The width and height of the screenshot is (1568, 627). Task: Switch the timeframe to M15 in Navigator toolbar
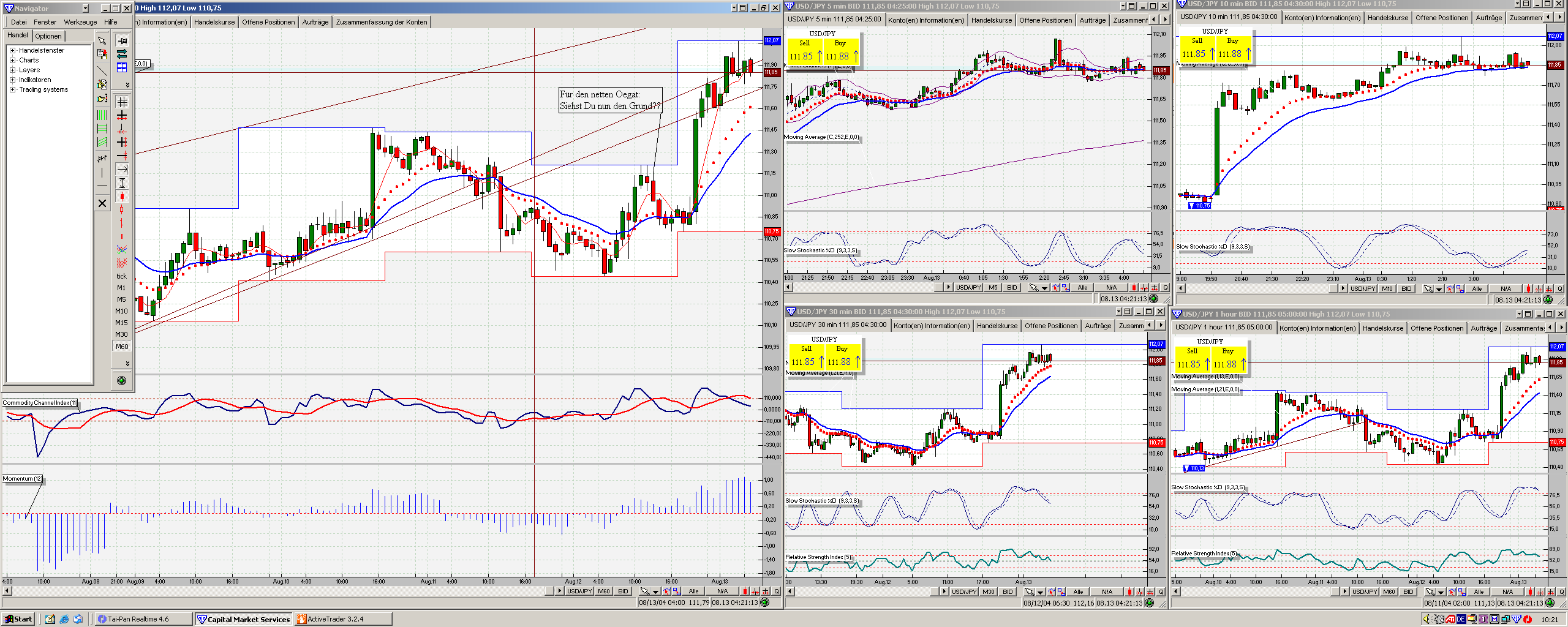[x=121, y=323]
